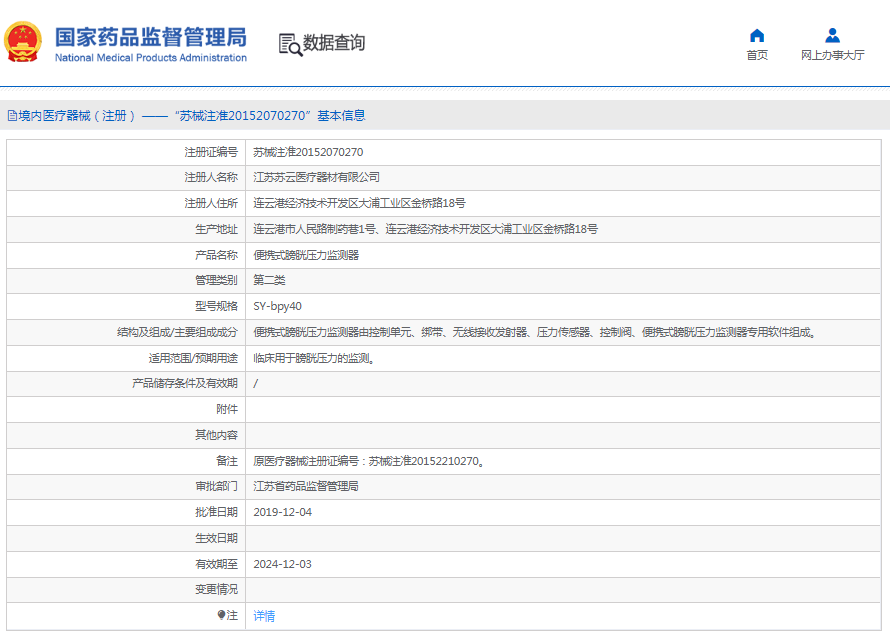The width and height of the screenshot is (890, 635).
Task: Click the online service hall person icon
Action: [x=832, y=36]
